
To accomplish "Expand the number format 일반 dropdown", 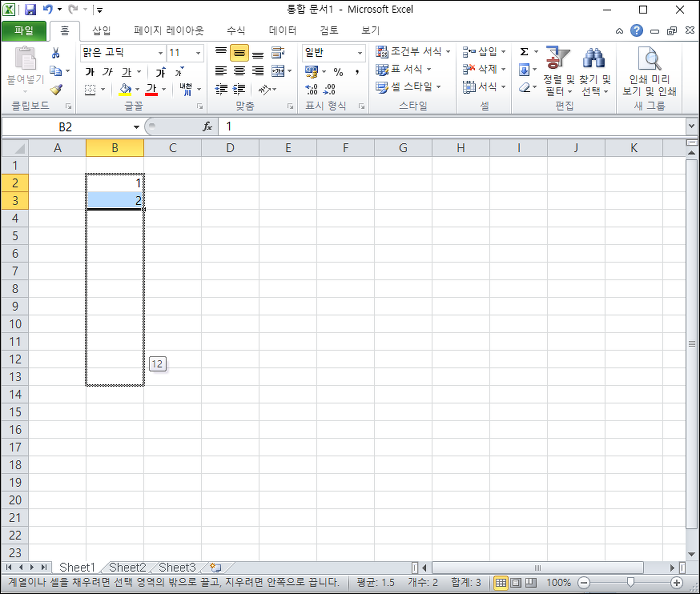I will 360,53.
